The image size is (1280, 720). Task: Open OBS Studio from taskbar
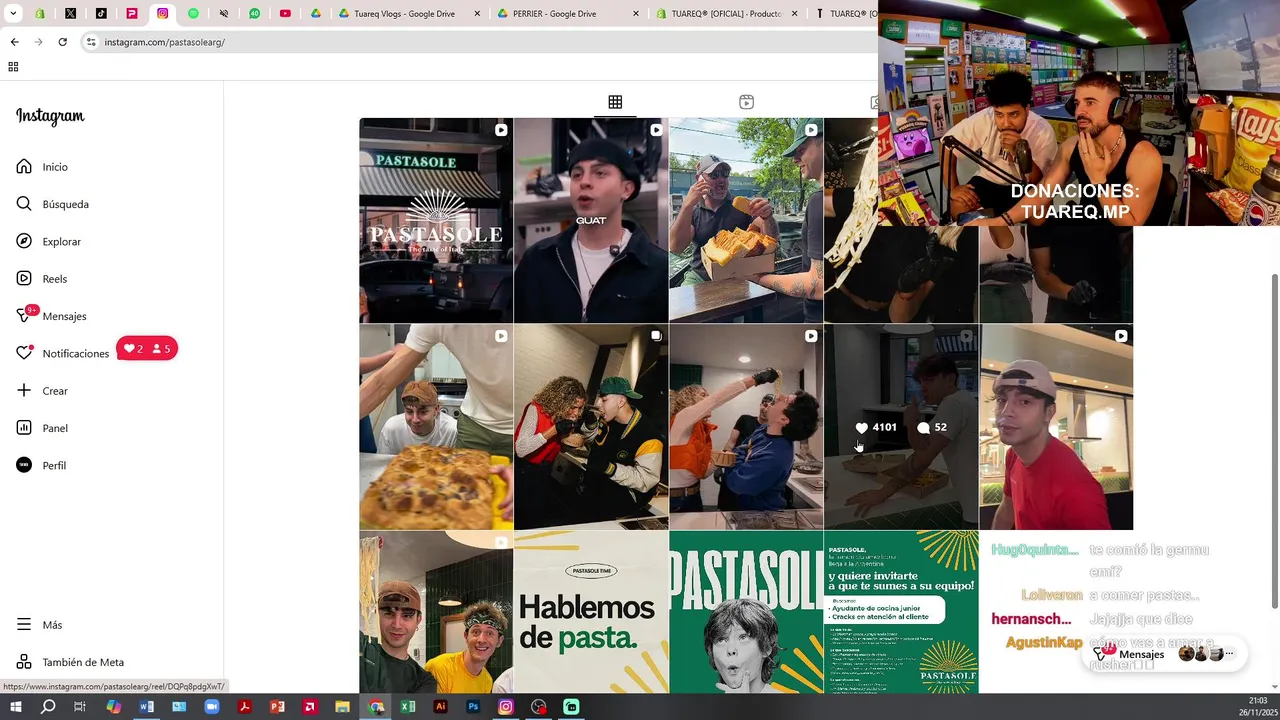click(x=538, y=707)
